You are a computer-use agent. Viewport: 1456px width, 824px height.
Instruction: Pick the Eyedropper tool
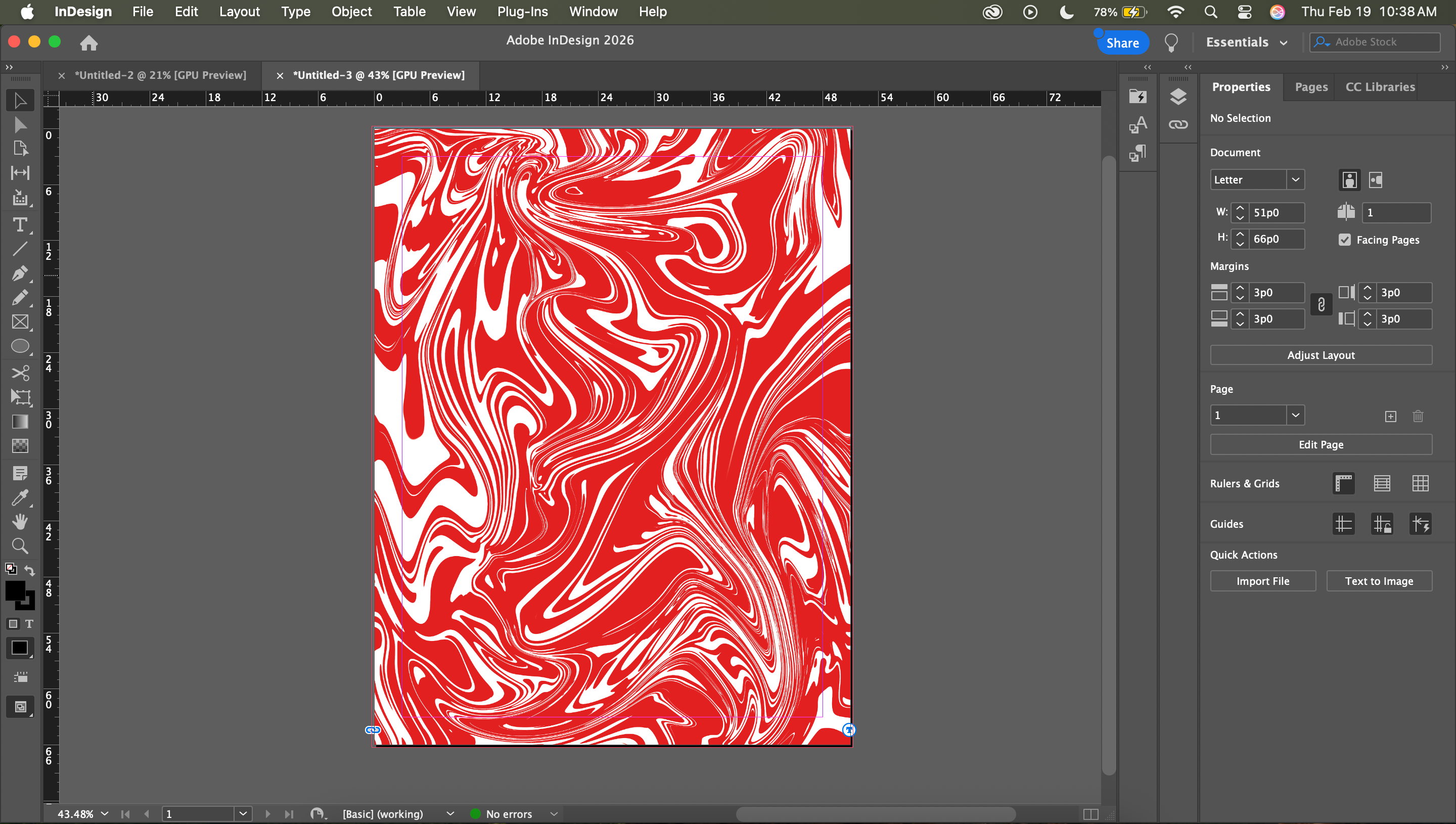[x=20, y=497]
